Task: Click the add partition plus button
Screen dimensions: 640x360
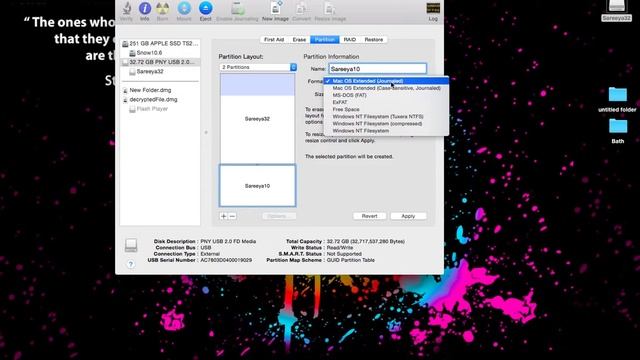Action: click(224, 216)
